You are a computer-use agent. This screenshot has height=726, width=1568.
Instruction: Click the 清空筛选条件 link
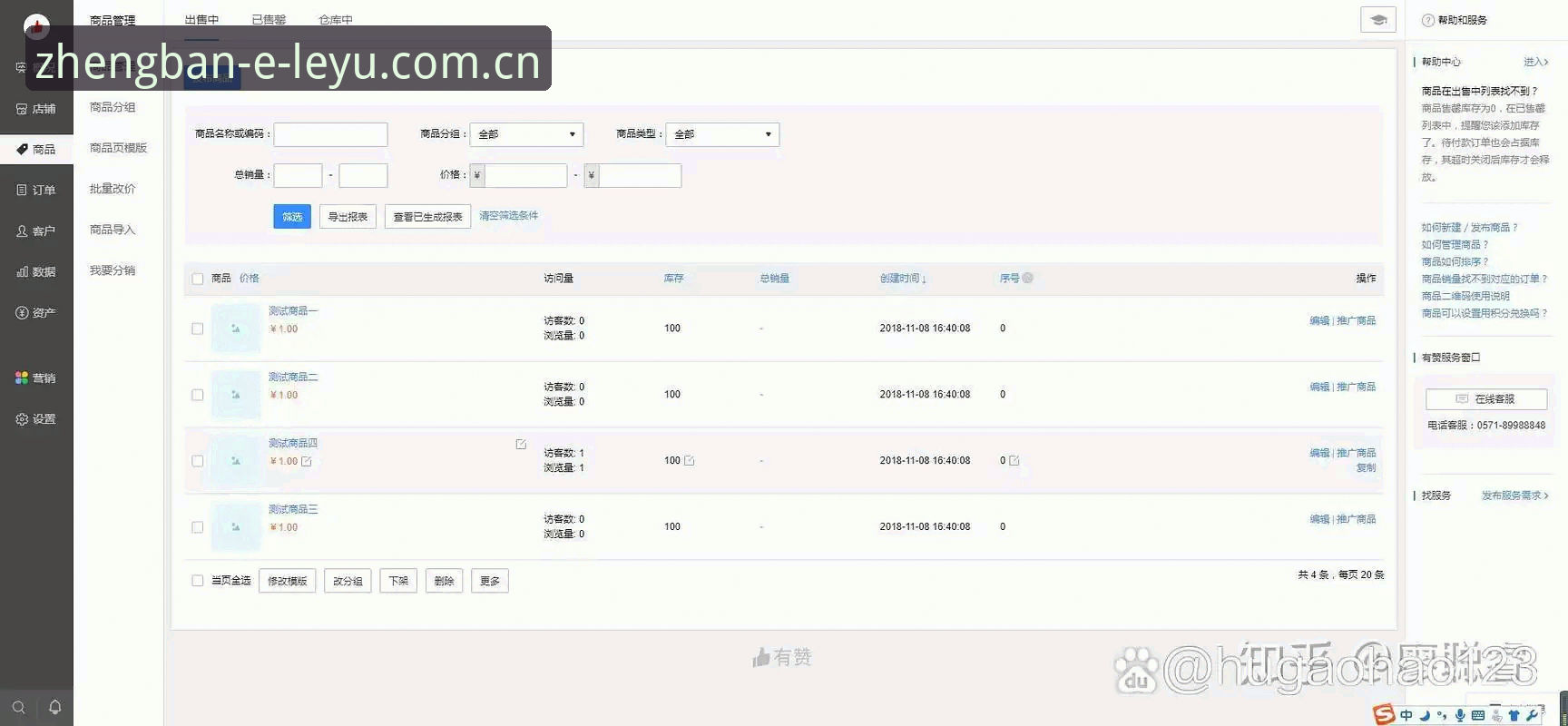pos(508,216)
